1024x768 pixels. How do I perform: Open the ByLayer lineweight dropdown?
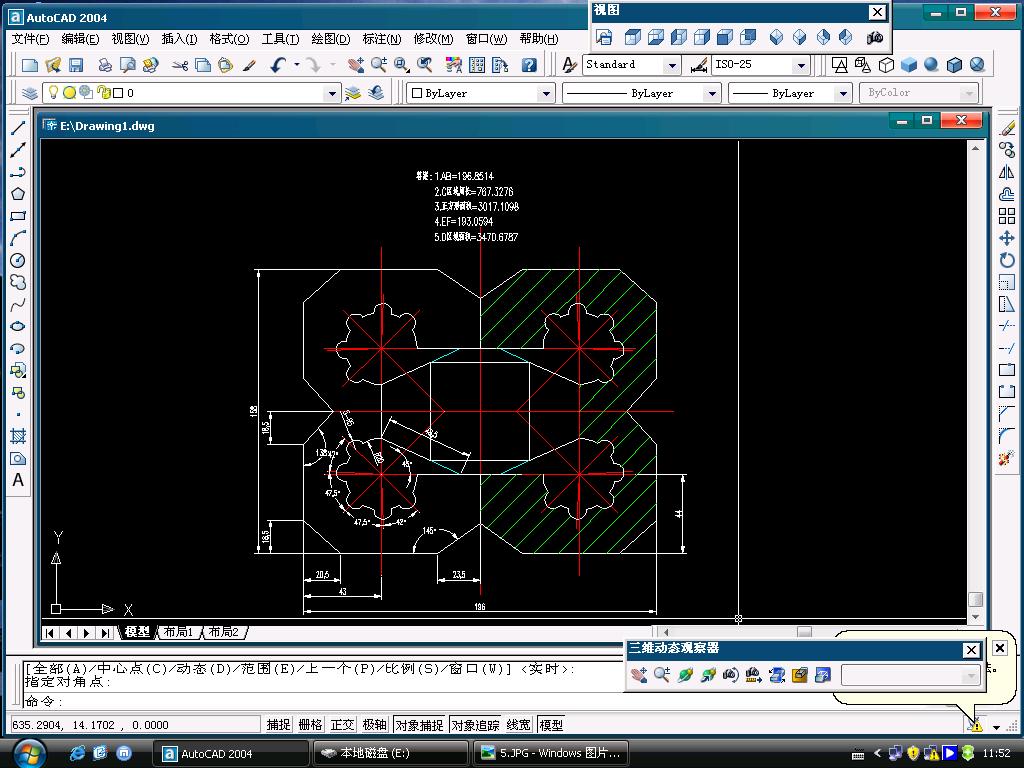click(x=843, y=93)
